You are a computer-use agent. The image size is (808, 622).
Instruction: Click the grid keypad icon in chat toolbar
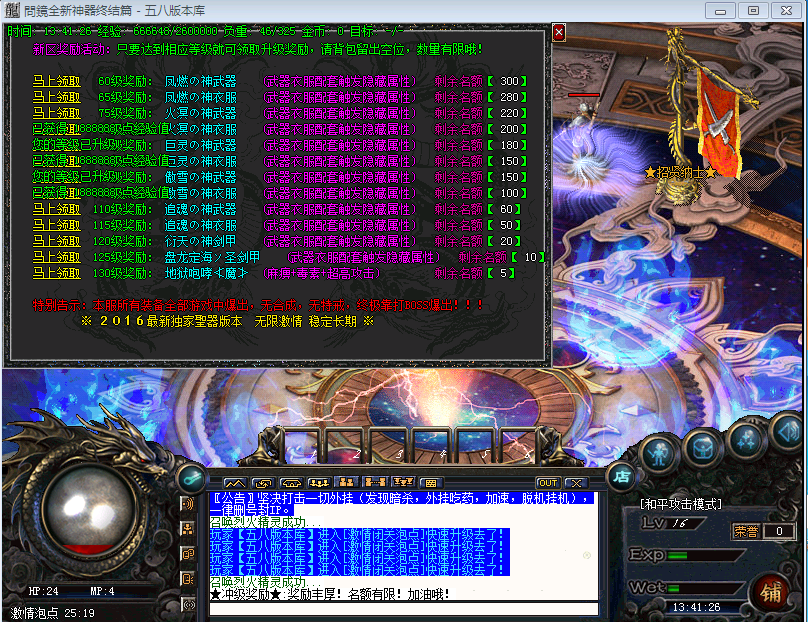click(431, 483)
